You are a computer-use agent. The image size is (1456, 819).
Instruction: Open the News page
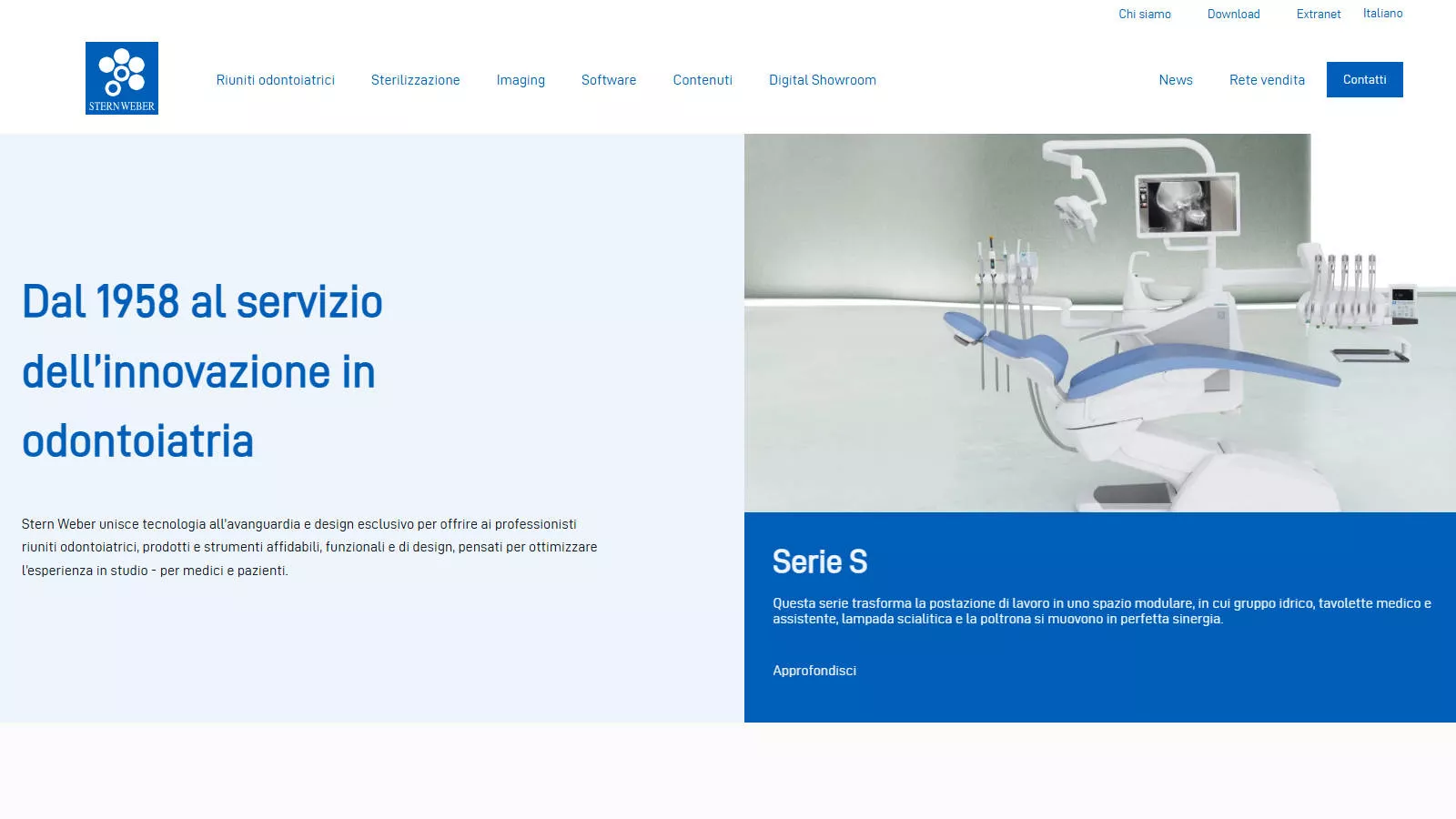(x=1176, y=80)
